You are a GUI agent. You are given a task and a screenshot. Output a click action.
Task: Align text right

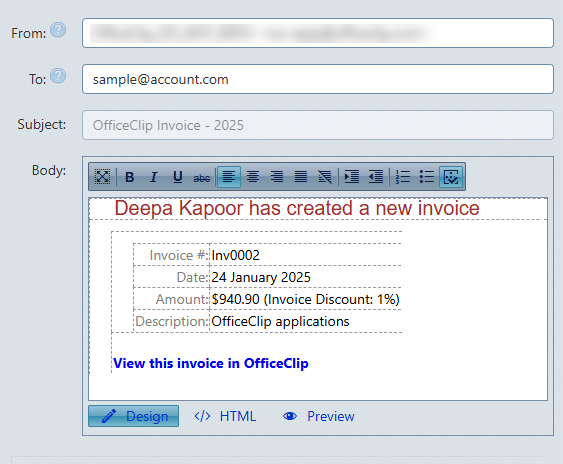pos(277,177)
